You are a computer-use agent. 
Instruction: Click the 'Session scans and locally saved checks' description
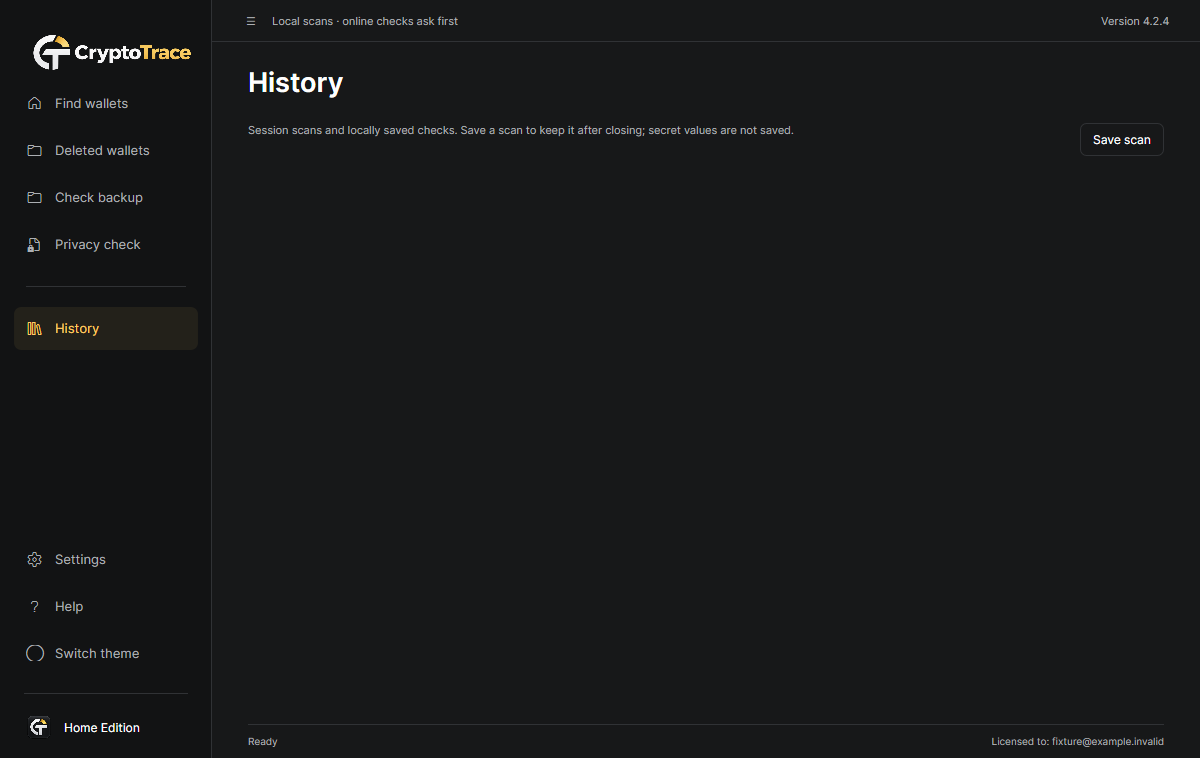point(521,130)
